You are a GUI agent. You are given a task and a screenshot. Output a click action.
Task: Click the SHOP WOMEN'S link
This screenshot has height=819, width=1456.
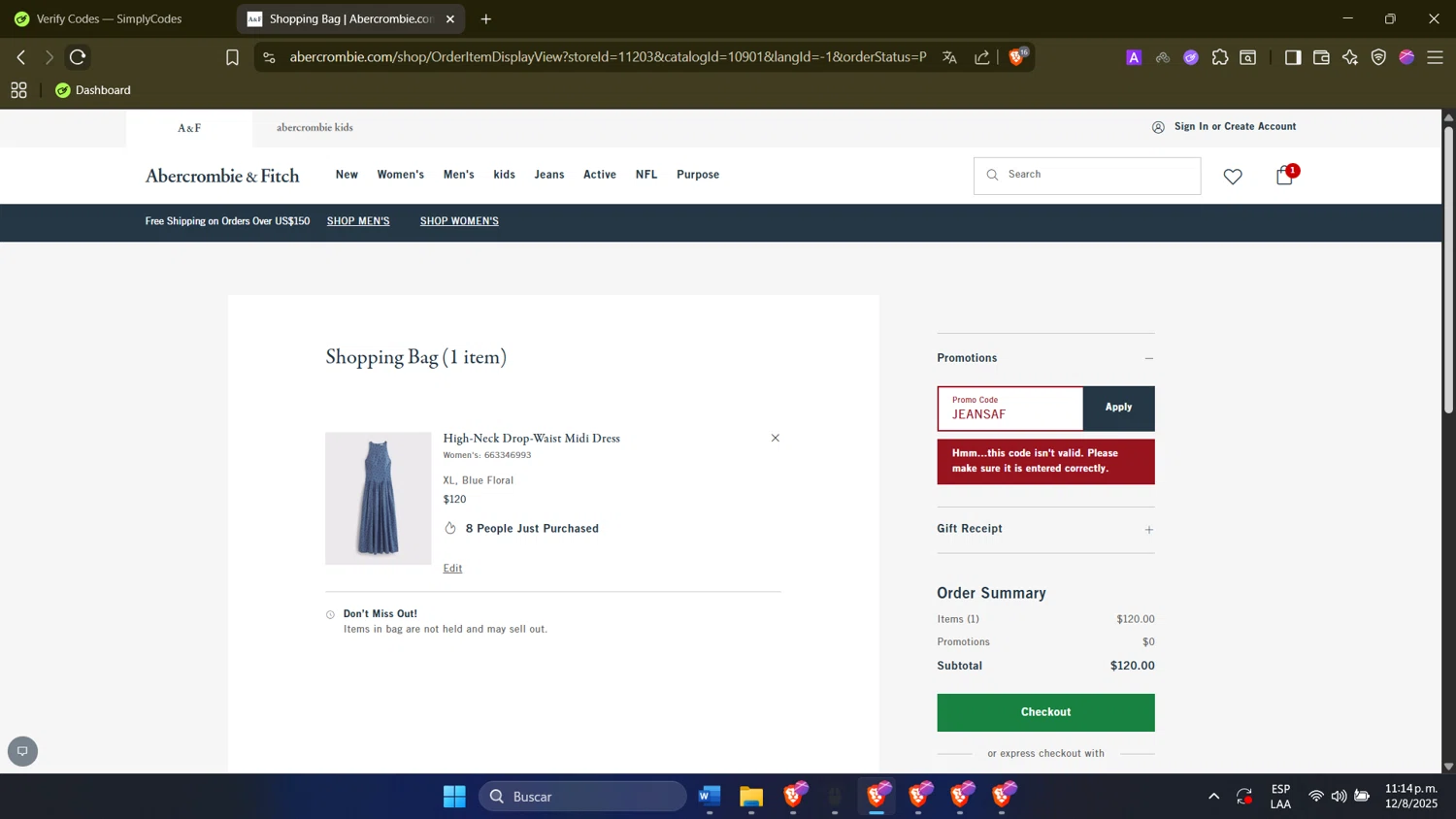pos(459,221)
